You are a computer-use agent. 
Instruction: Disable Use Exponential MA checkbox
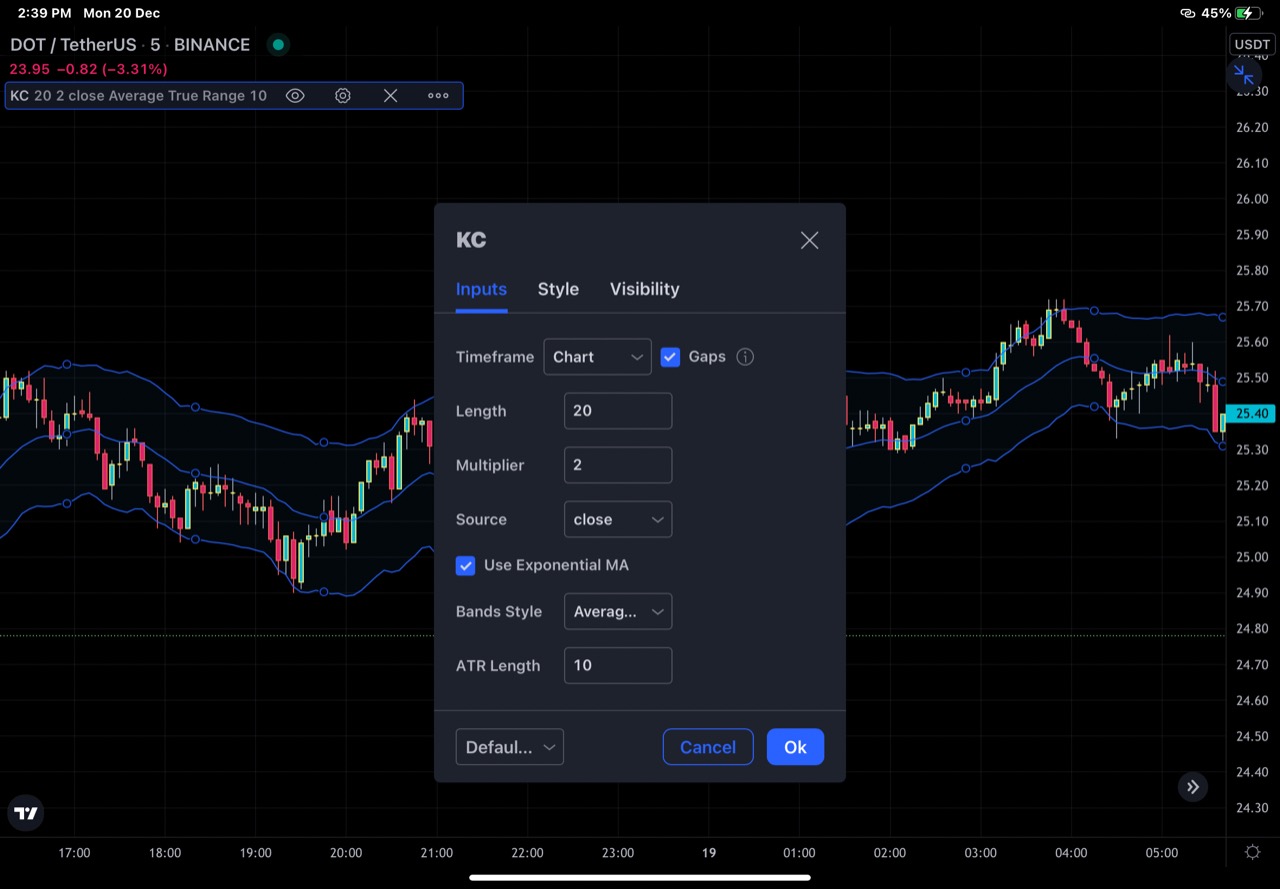click(x=465, y=566)
